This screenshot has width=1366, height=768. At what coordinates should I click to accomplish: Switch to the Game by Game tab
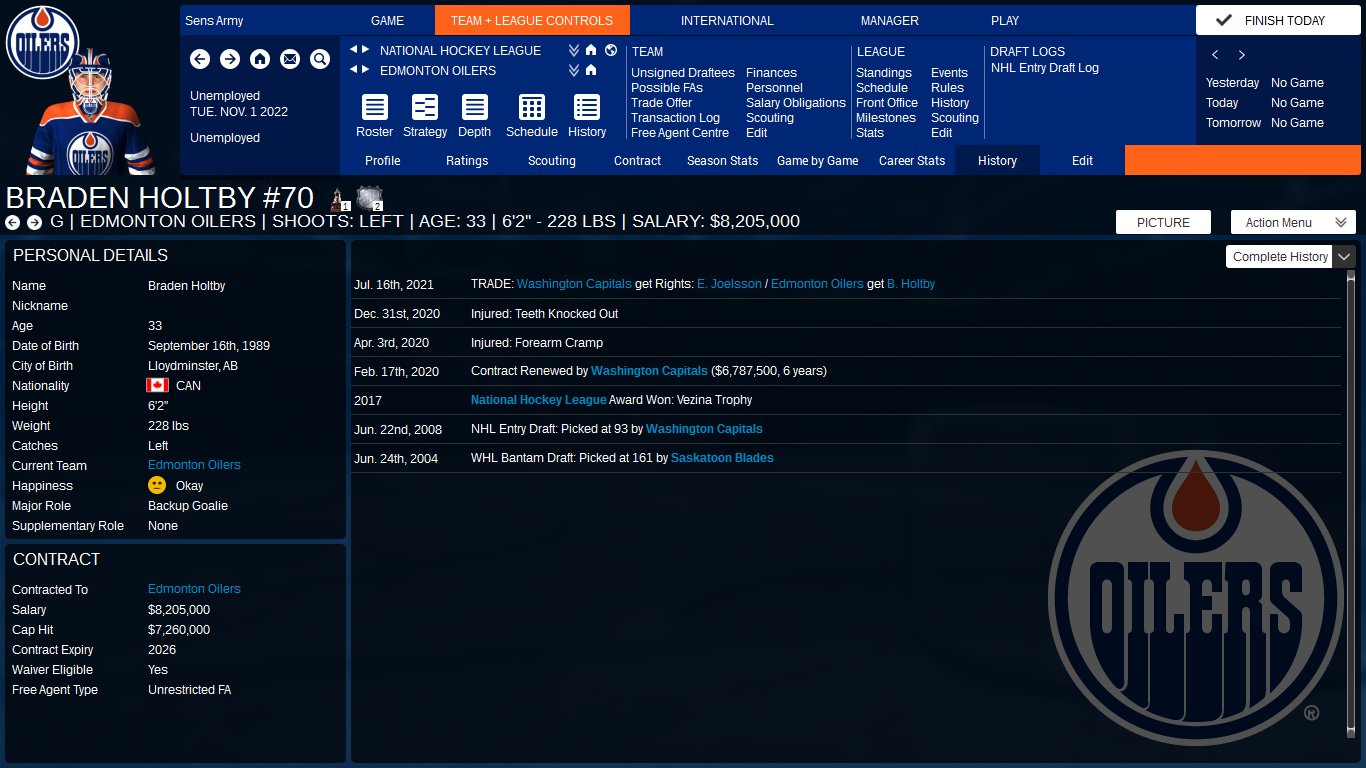coord(817,160)
